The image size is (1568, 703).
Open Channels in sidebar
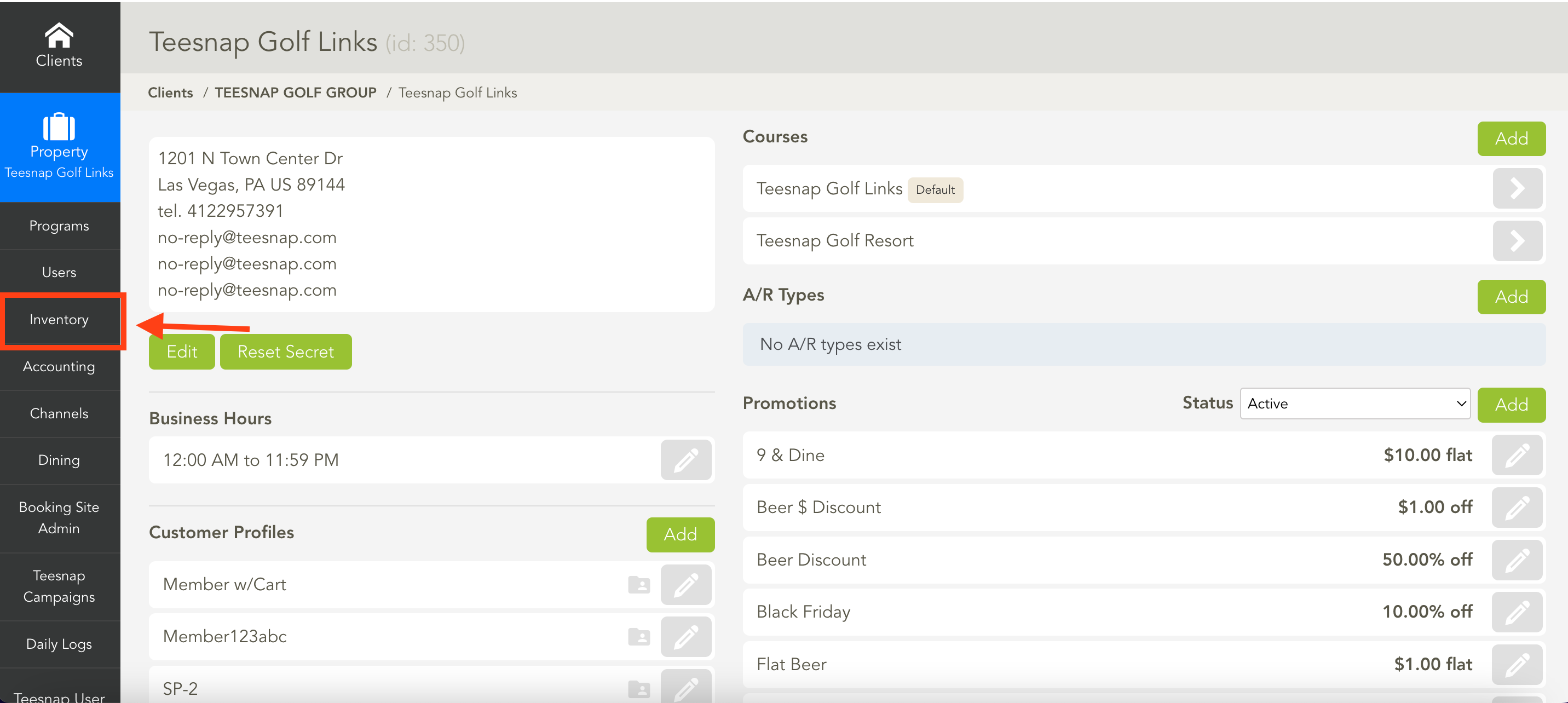pos(59,413)
